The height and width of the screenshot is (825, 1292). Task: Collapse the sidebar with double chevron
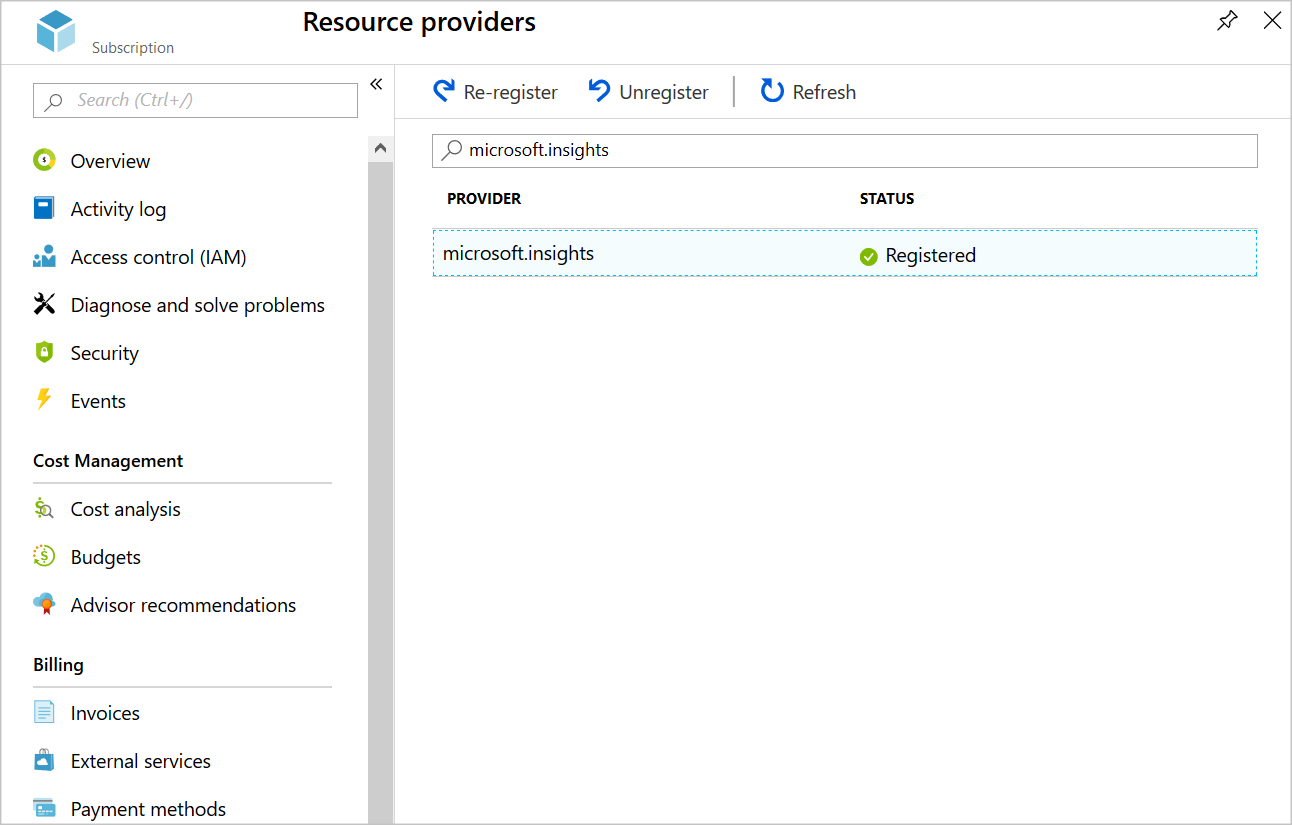[x=376, y=84]
